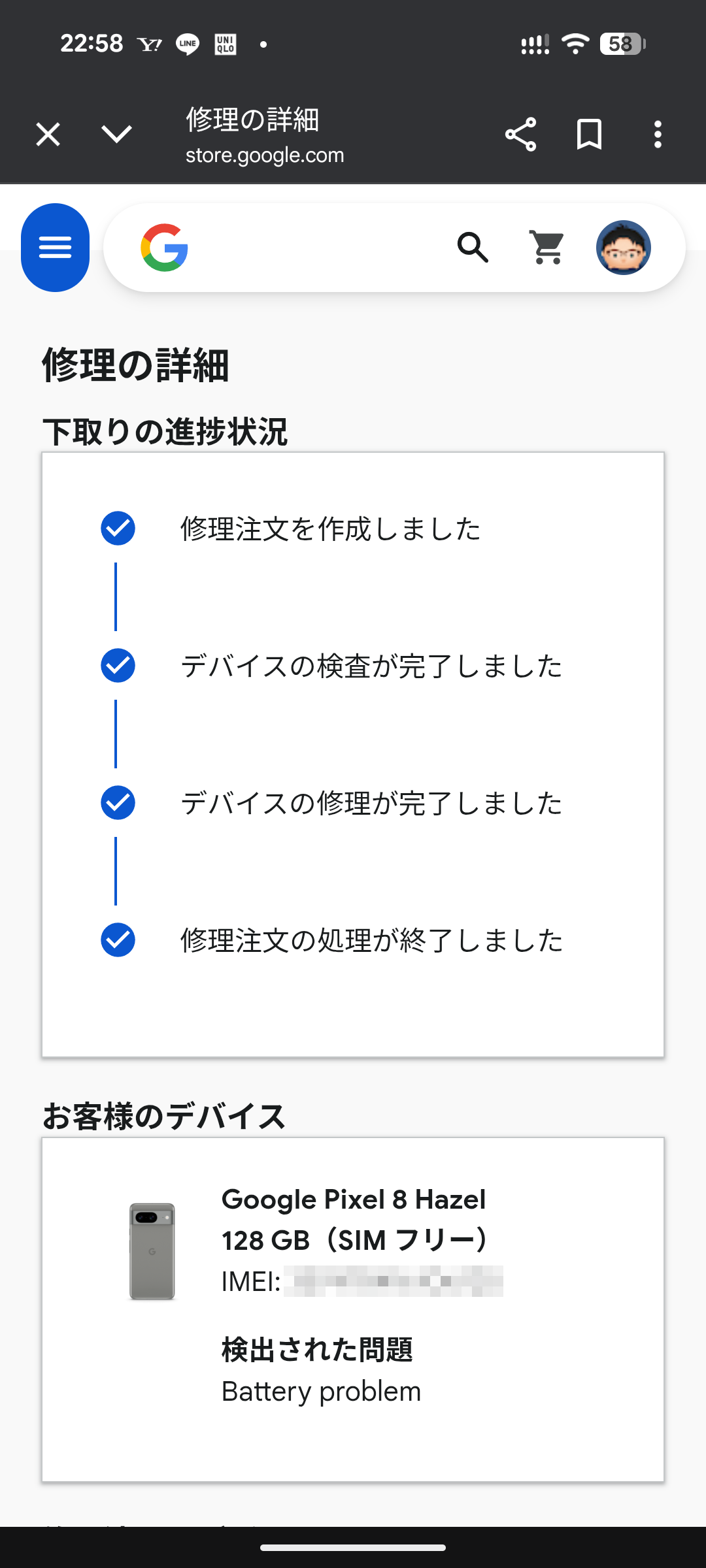The image size is (706, 1568).
Task: Tap the checkmark beside デバイスの修理が完了しました
Action: pyautogui.click(x=118, y=802)
